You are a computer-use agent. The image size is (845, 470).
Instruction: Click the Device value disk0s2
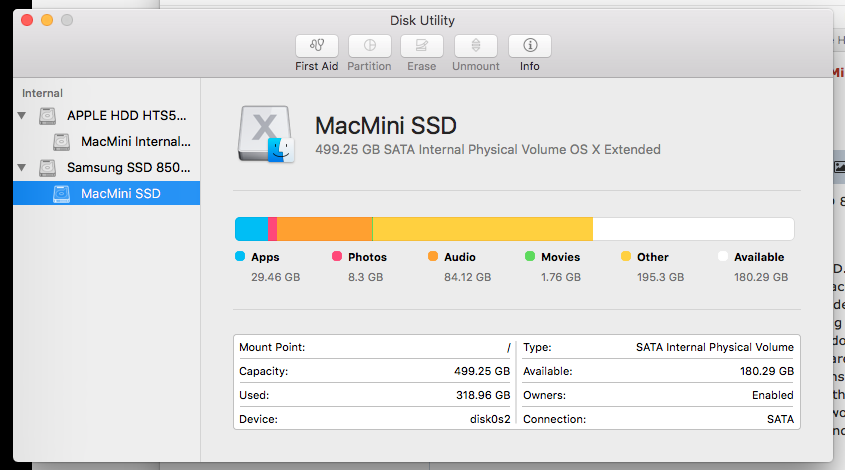tap(490, 419)
